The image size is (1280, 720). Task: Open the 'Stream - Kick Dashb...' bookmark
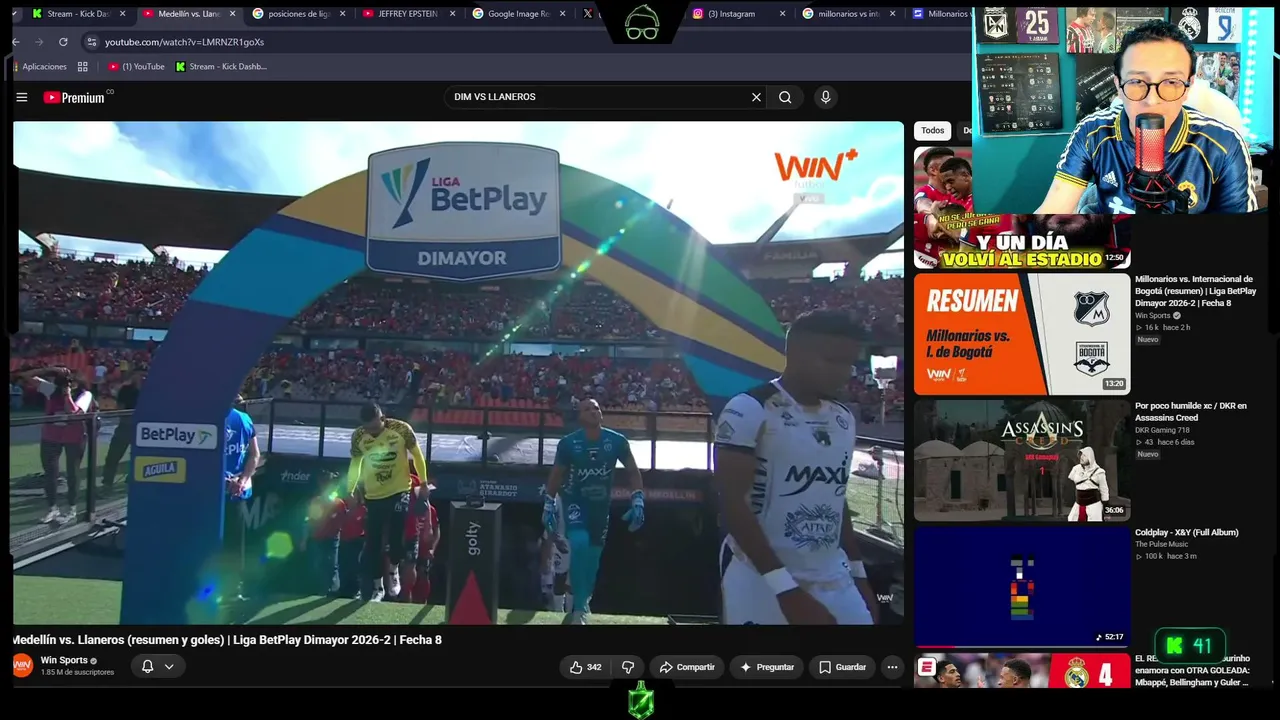pyautogui.click(x=221, y=67)
